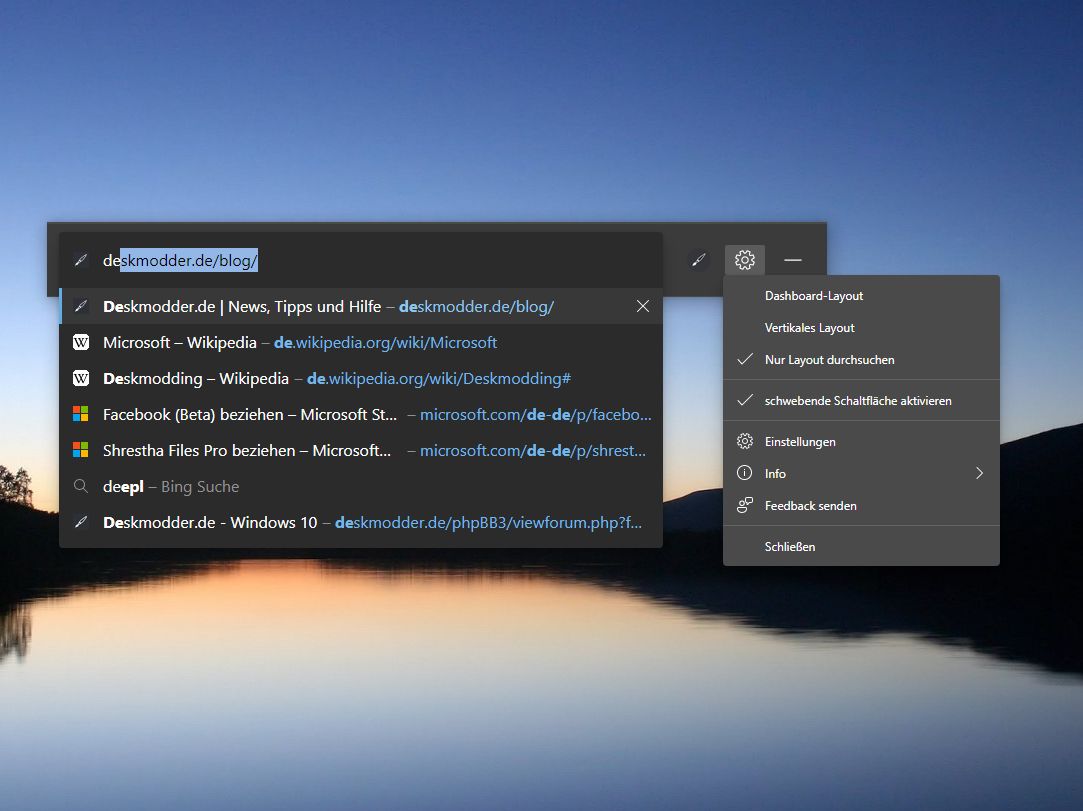Expand the Info submenu arrow

click(979, 473)
